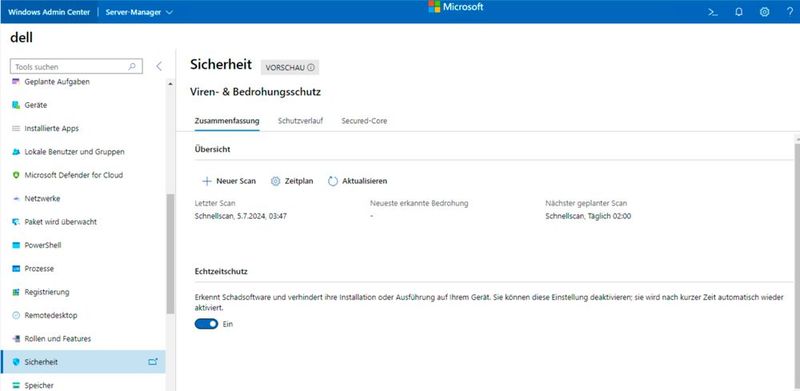Open the Zeitplan scan schedule
800x391 pixels.
292,181
